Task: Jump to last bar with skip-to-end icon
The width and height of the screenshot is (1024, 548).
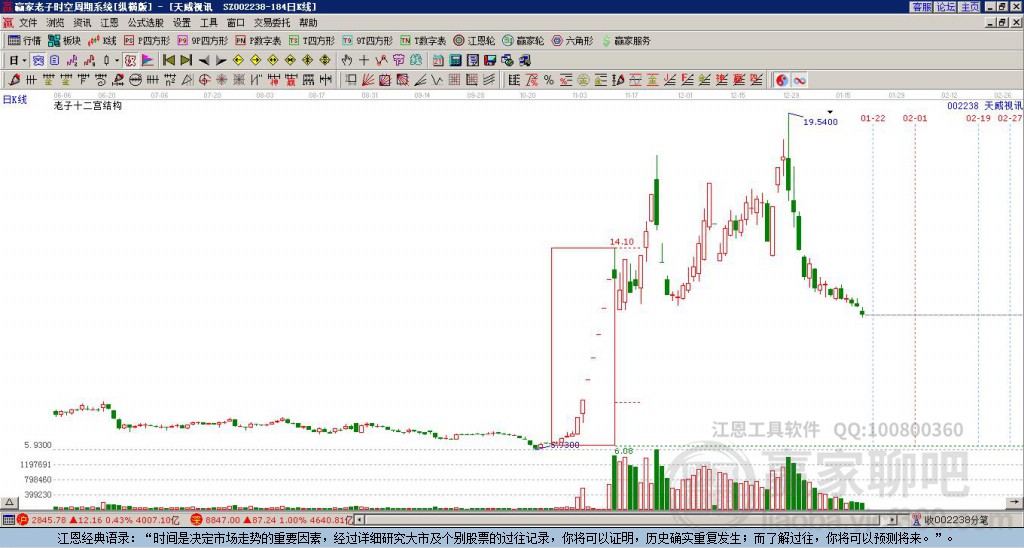Action: (186, 60)
